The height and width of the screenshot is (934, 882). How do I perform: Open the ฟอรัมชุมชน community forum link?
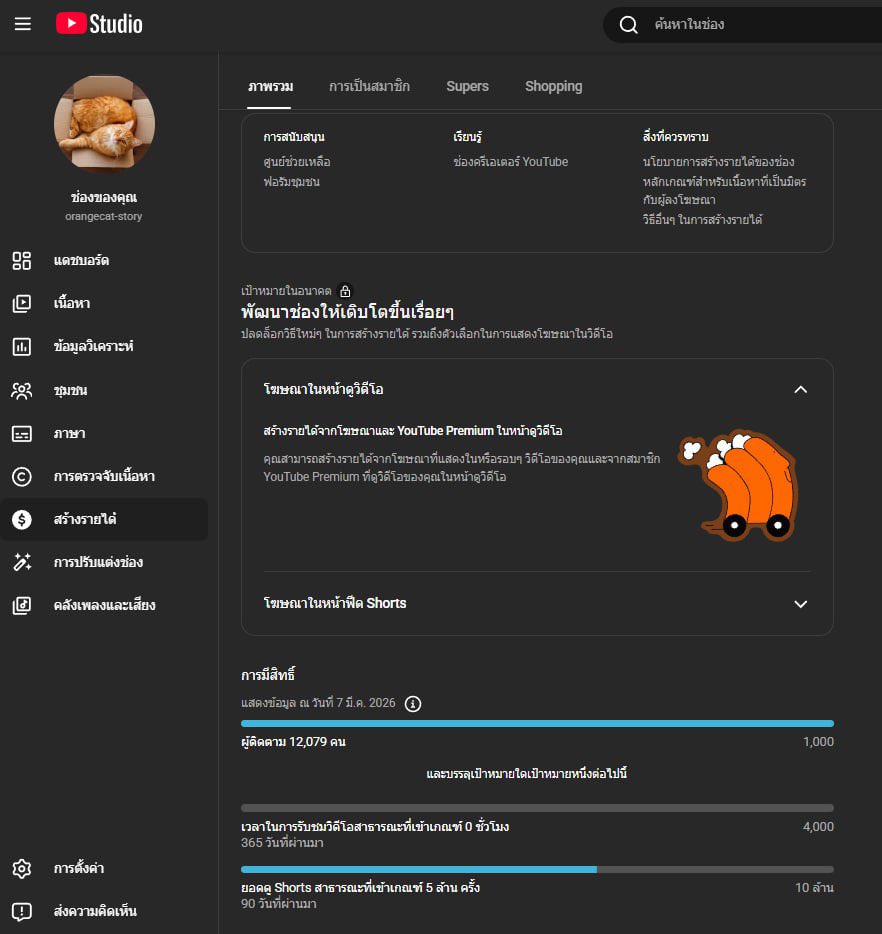(291, 182)
